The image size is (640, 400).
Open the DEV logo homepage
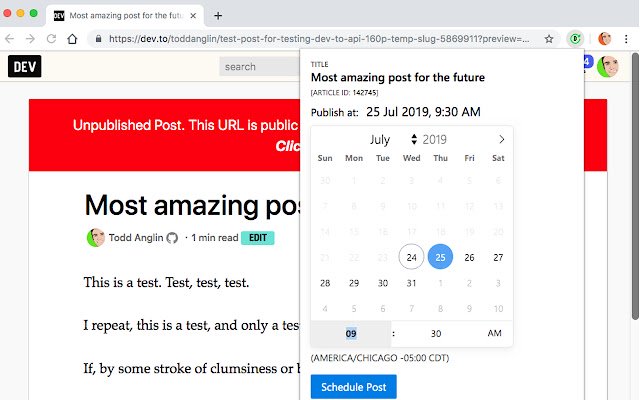[24, 66]
